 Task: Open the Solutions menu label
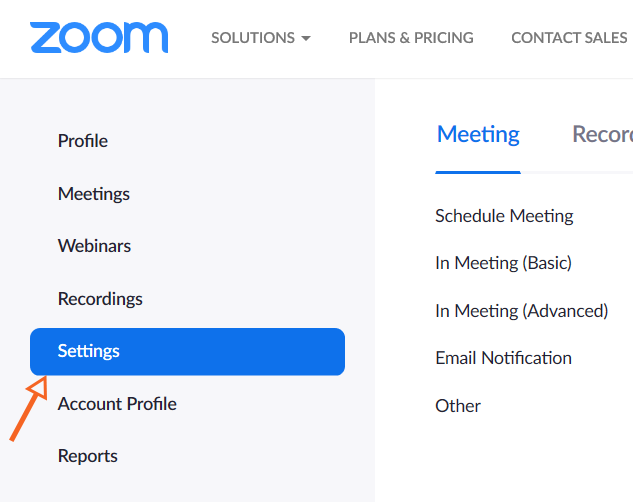(253, 38)
